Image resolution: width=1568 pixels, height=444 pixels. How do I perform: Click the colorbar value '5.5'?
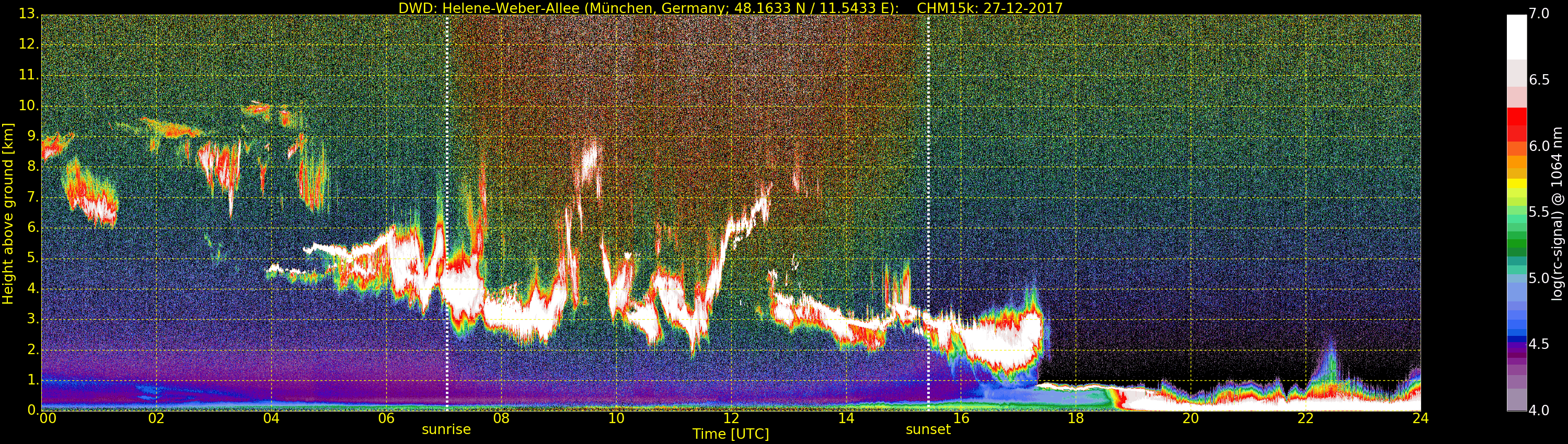point(1539,212)
